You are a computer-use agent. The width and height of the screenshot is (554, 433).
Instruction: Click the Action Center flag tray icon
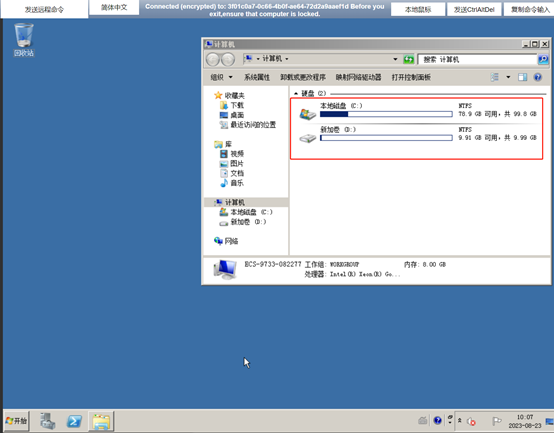tap(497, 421)
